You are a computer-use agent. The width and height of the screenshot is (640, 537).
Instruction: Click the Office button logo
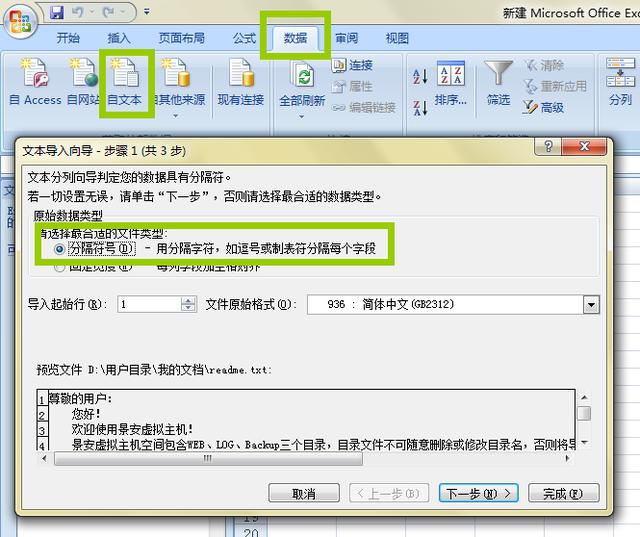(19, 22)
